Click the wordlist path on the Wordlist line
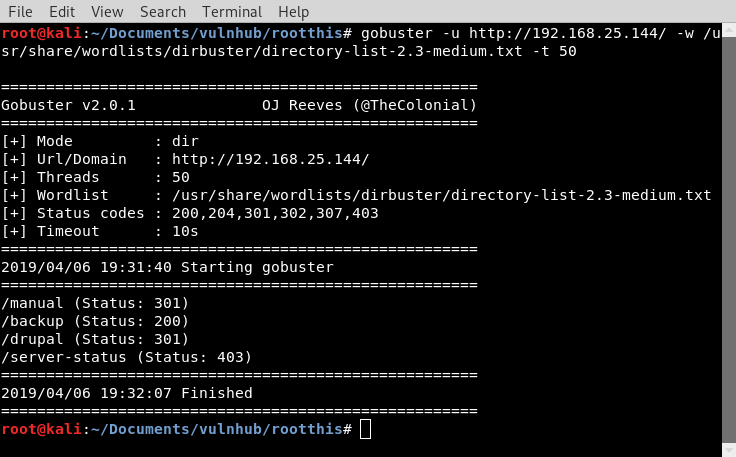Image resolution: width=736 pixels, height=457 pixels. pyautogui.click(x=441, y=195)
